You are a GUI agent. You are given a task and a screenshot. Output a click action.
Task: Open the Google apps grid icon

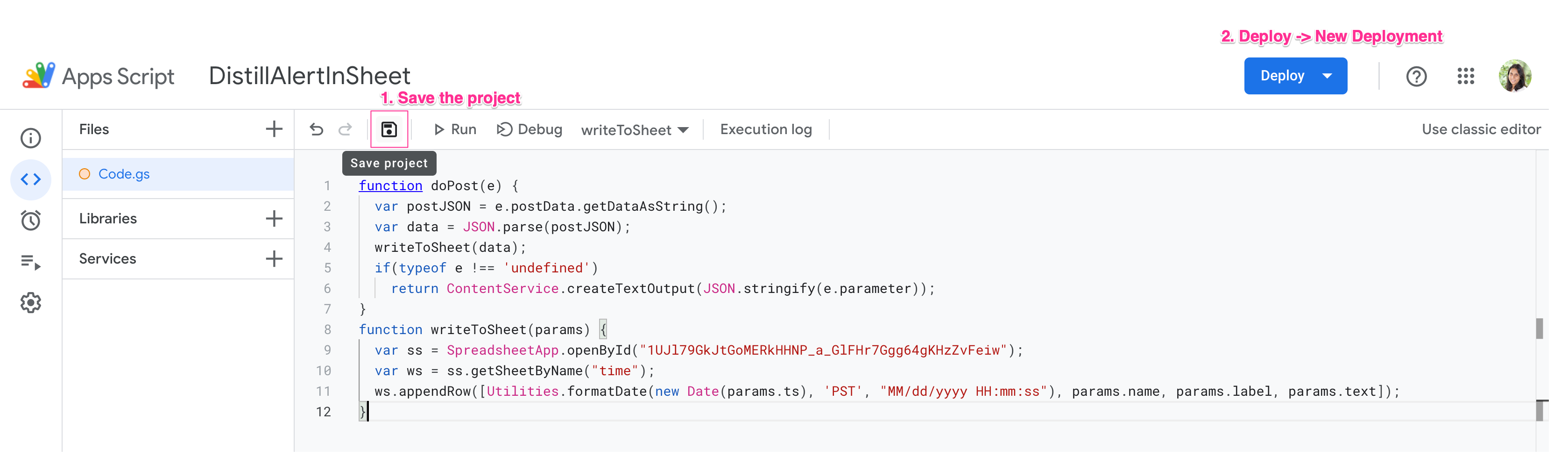[x=1465, y=76]
